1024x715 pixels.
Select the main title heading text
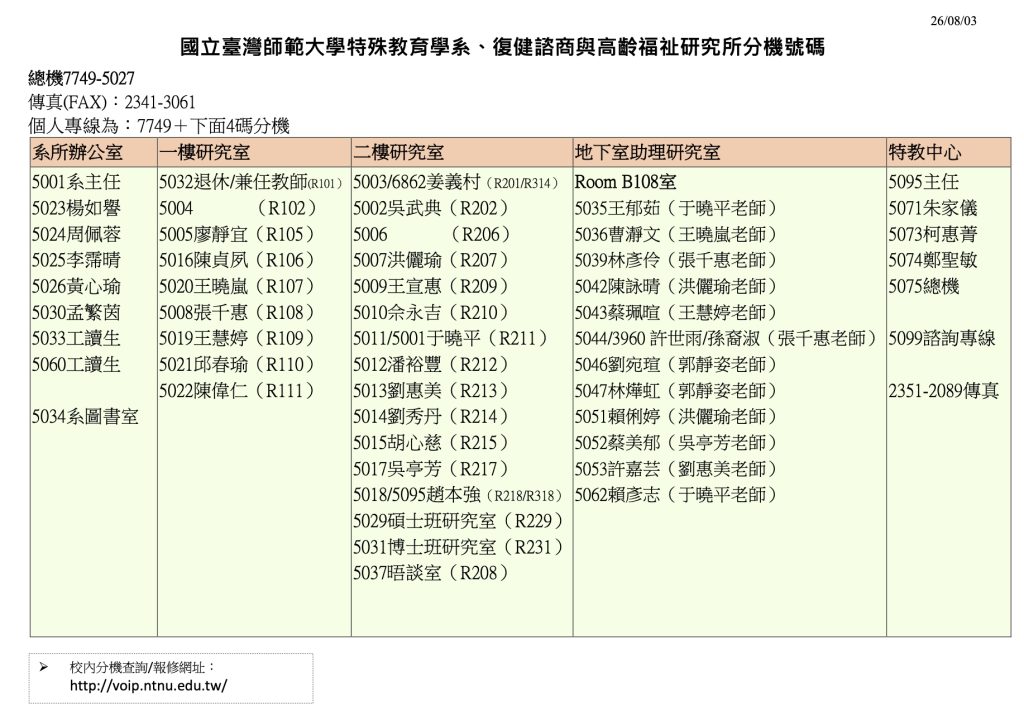(502, 47)
